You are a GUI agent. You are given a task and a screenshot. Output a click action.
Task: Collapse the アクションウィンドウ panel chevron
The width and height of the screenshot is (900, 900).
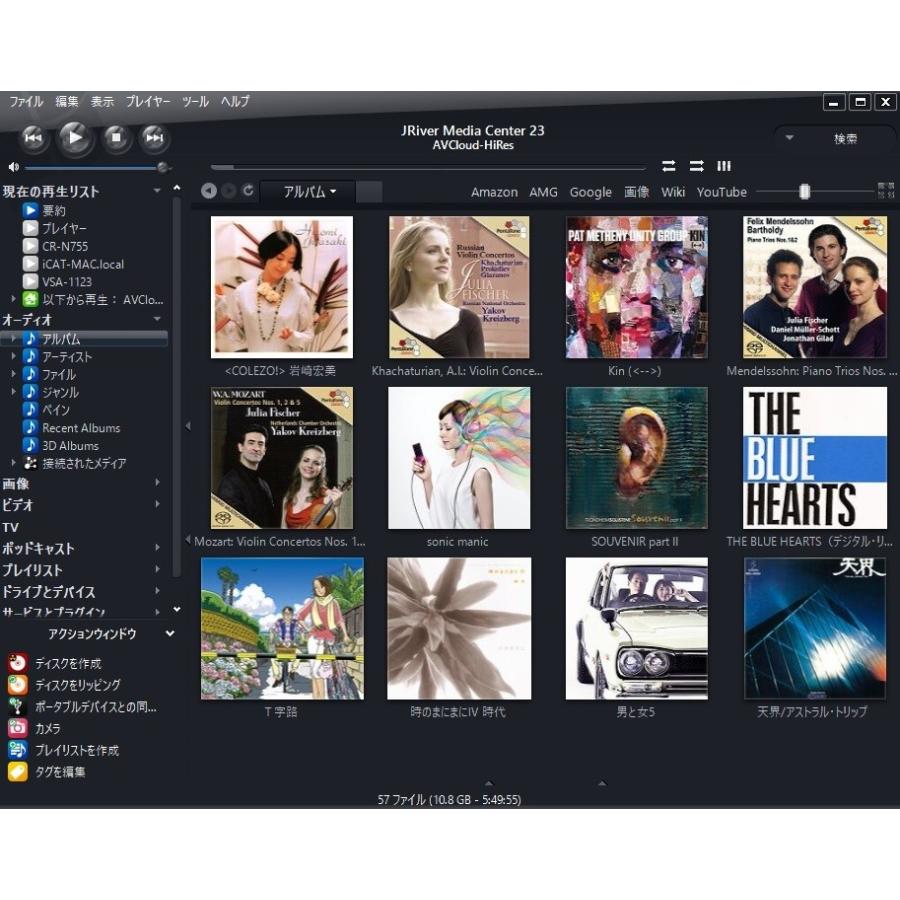click(170, 634)
